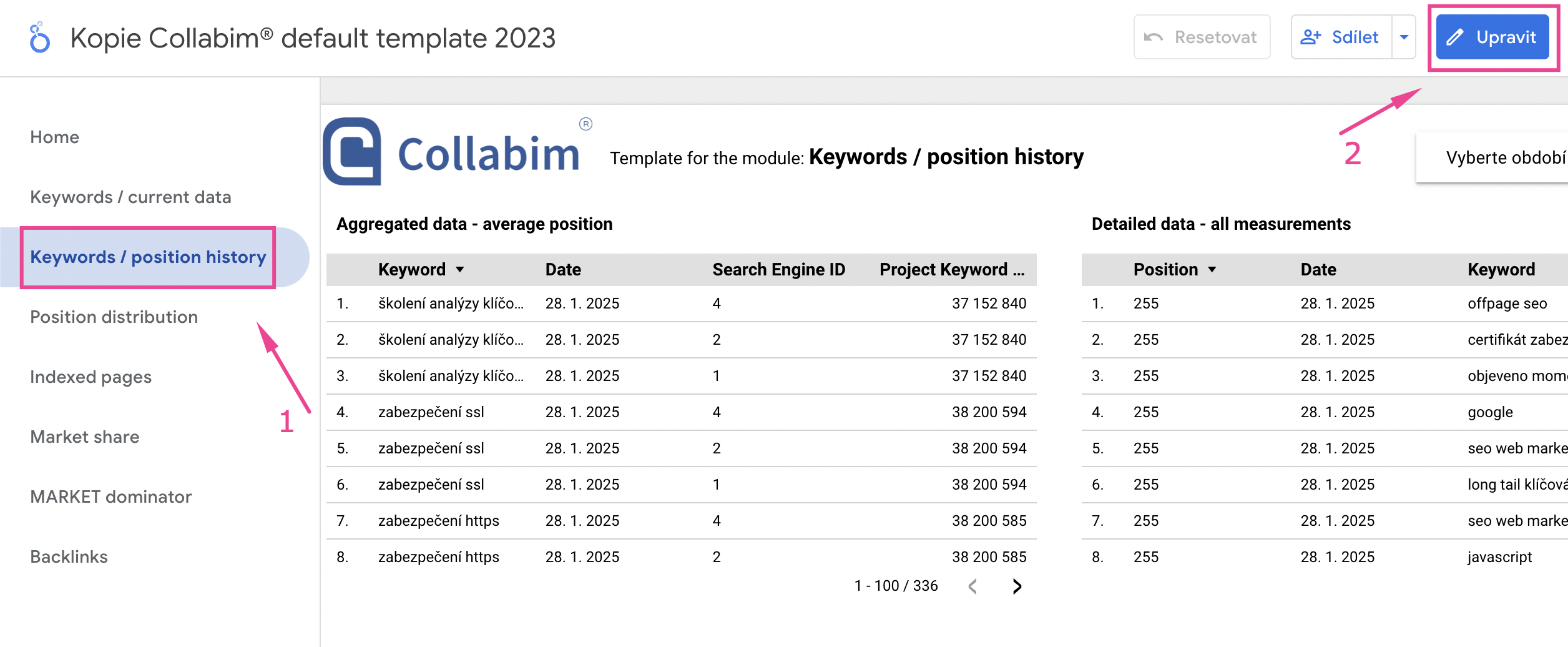This screenshot has width=1568, height=647.
Task: Click 'long tail klíčová' keyword cell
Action: point(1517,485)
